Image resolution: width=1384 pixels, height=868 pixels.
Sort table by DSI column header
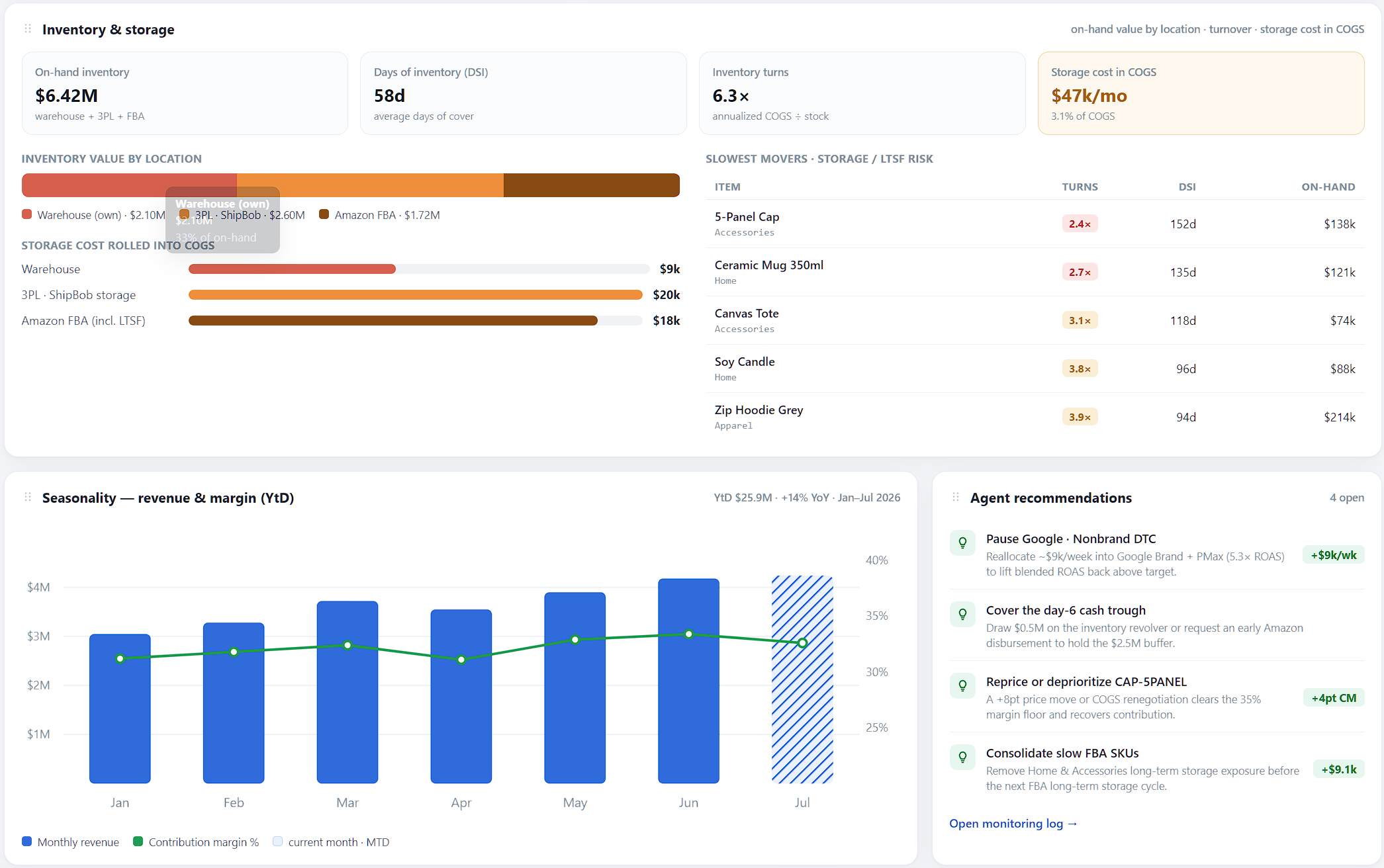pos(1187,187)
